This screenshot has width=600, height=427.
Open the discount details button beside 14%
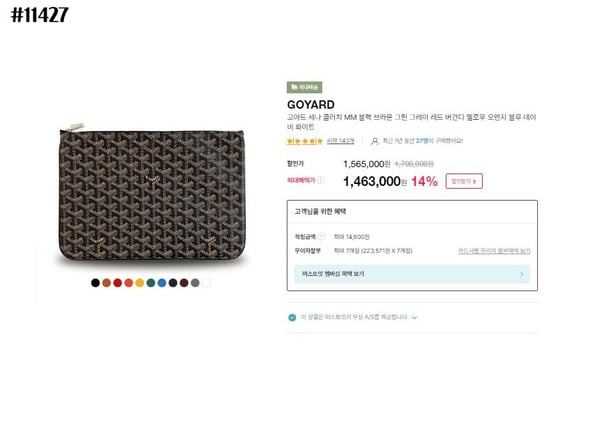(x=464, y=181)
